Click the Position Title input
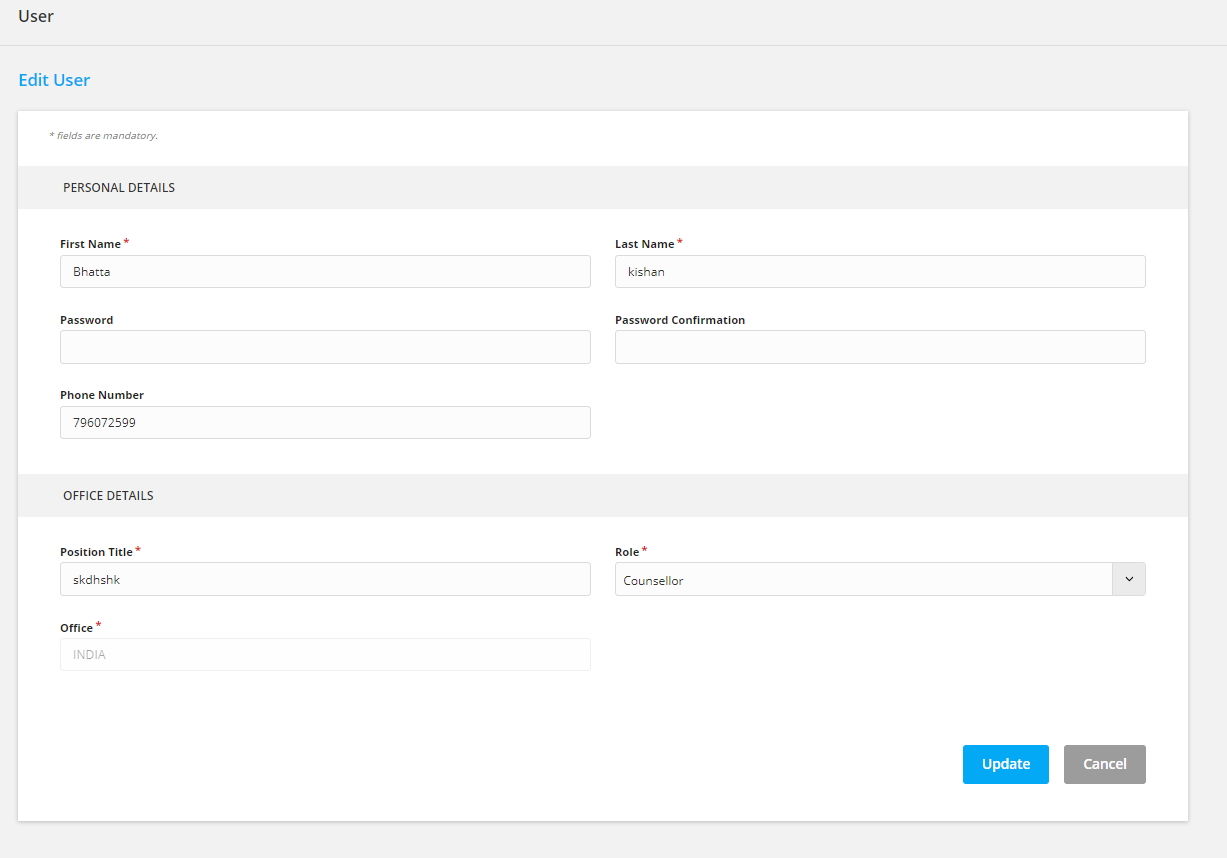This screenshot has width=1227, height=858. (x=325, y=579)
